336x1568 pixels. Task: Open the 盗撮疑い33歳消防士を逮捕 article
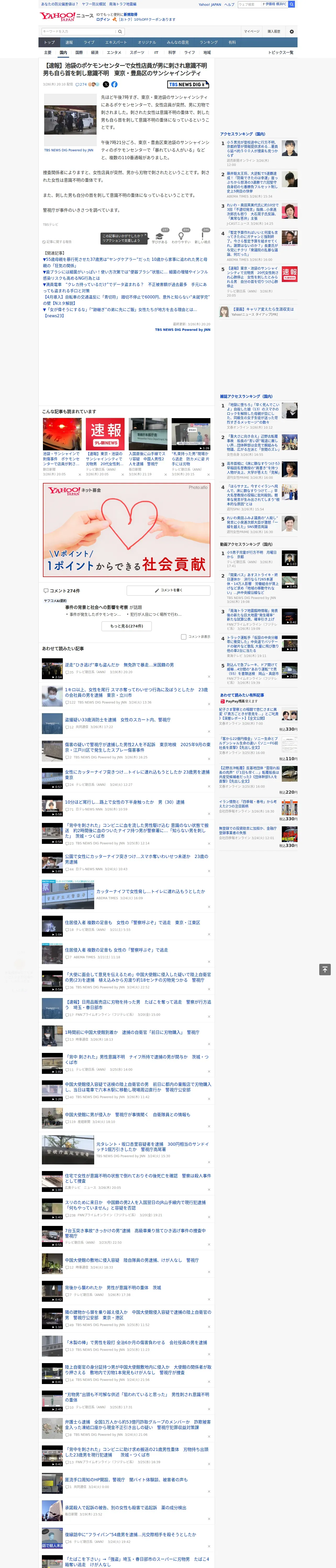coord(118,719)
